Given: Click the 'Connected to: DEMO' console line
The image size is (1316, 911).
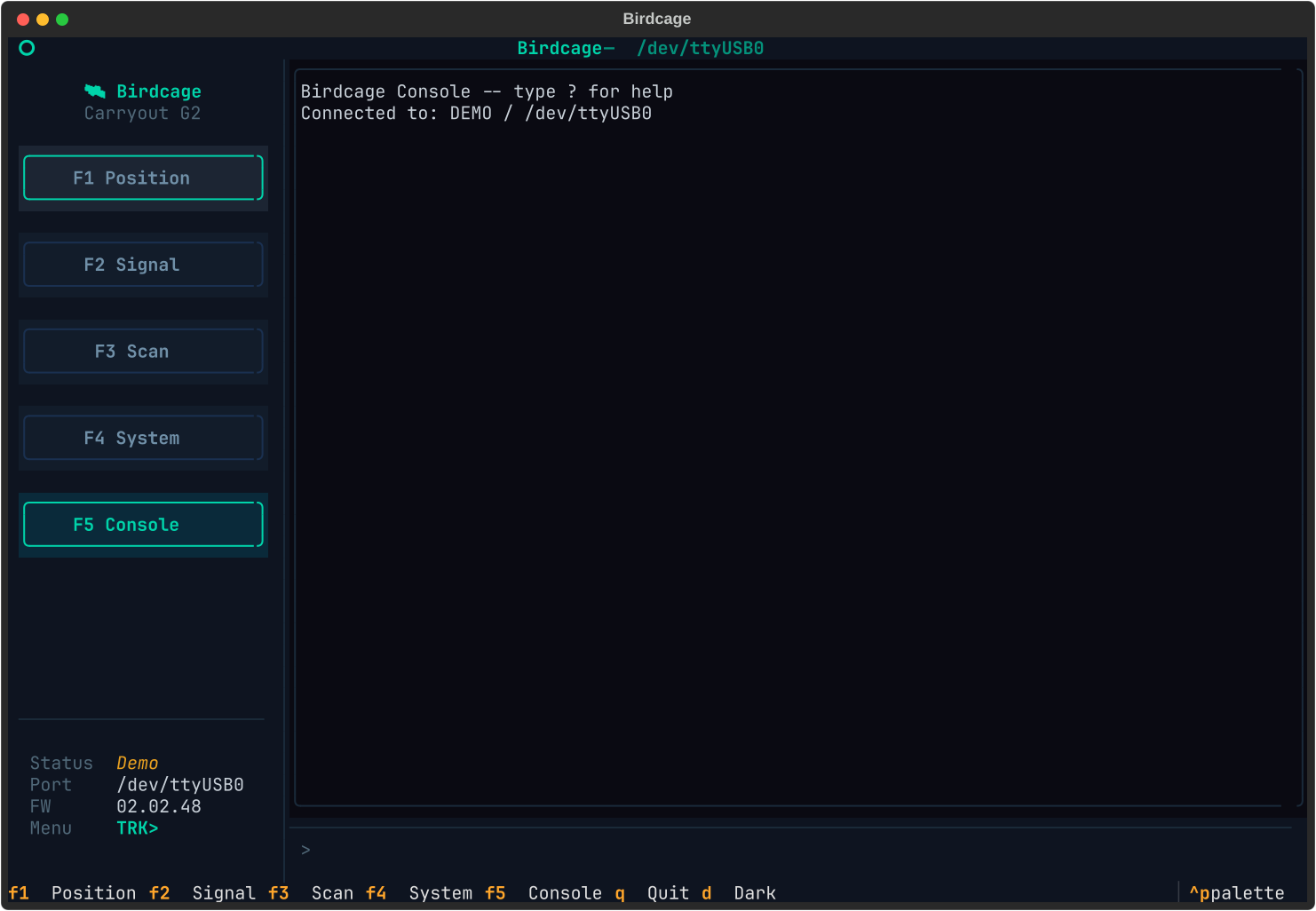Looking at the screenshot, I should point(476,114).
